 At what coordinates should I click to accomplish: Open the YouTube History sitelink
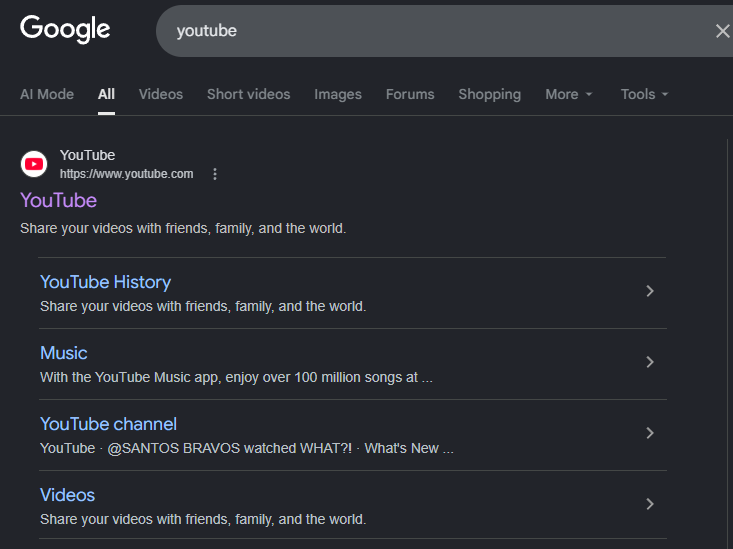point(105,282)
